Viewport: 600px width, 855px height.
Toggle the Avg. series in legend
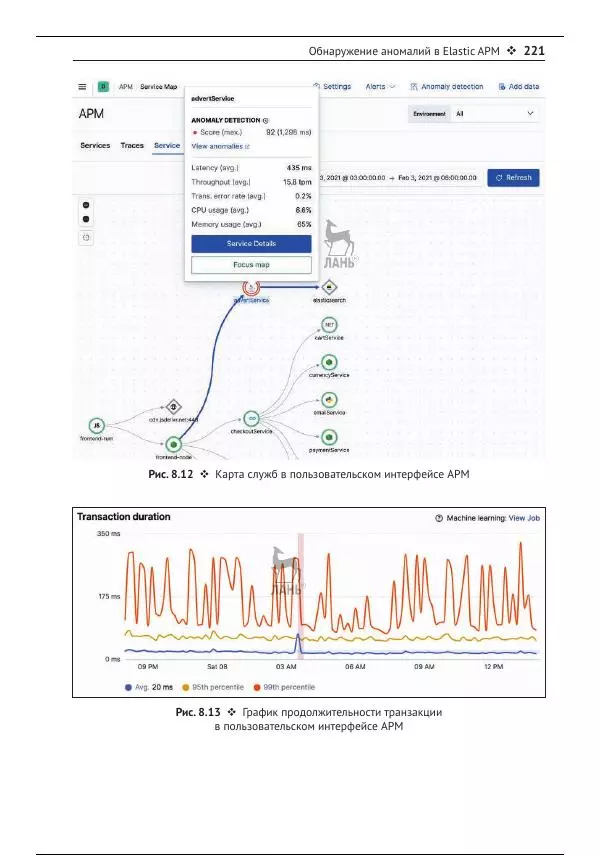(147, 687)
